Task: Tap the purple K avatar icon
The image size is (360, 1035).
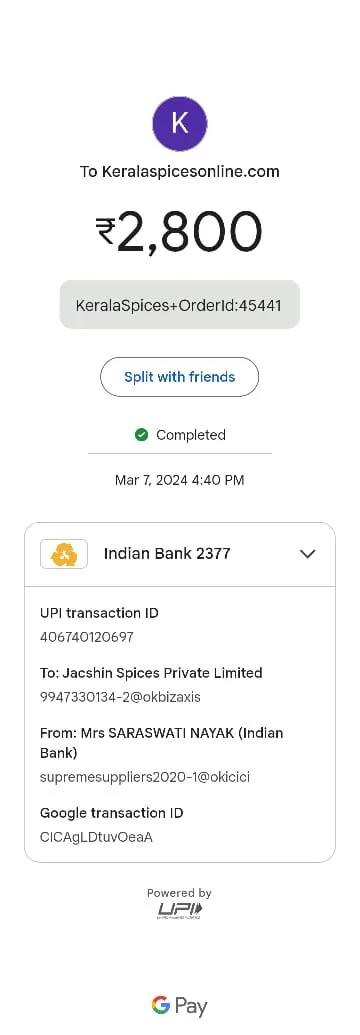Action: pos(180,123)
